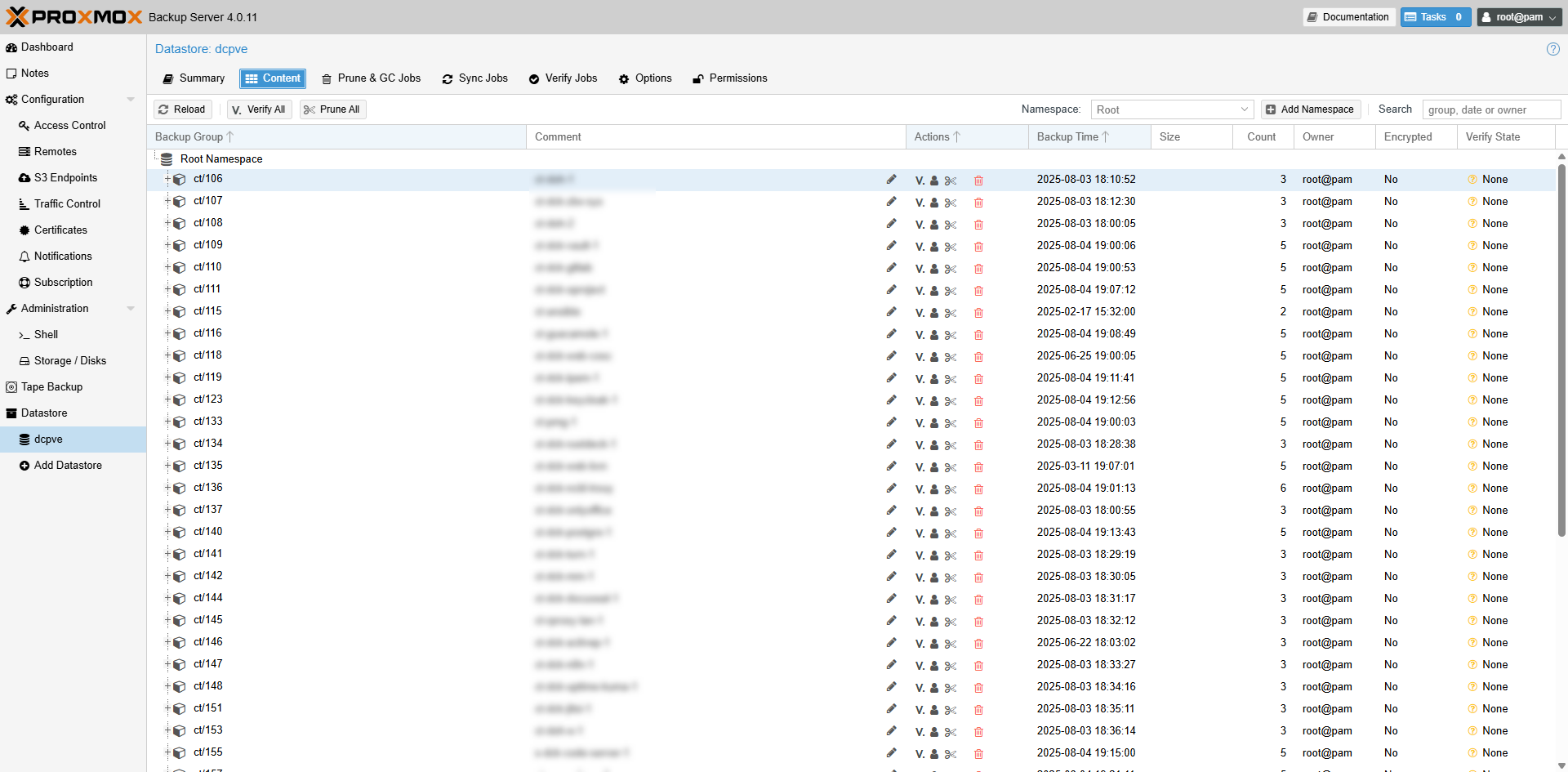Open the root@pam user menu
Image resolution: width=1568 pixels, height=772 pixels.
coord(1519,17)
